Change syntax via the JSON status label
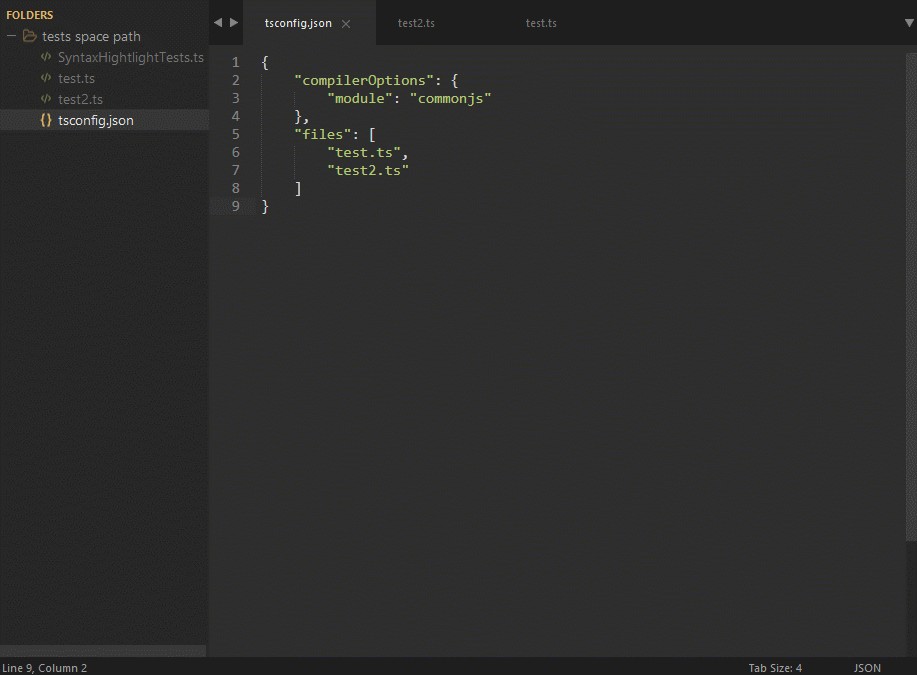This screenshot has width=917, height=675. pyautogui.click(x=867, y=667)
